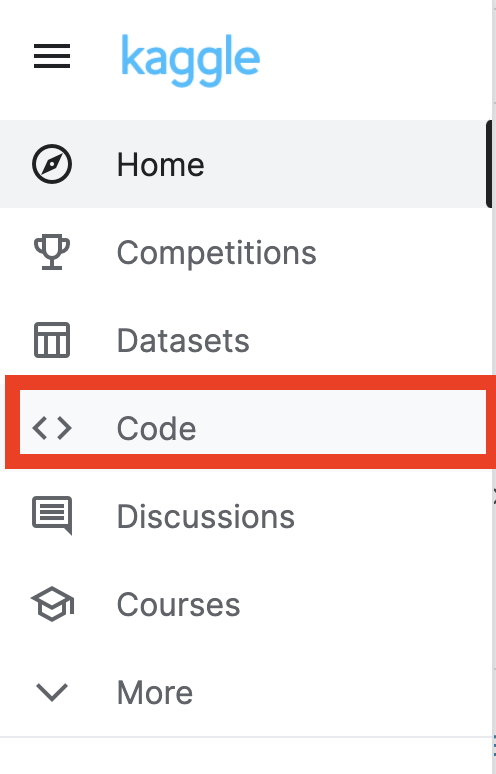Click the dark scrollbar thumb beside Home

pos(489,164)
